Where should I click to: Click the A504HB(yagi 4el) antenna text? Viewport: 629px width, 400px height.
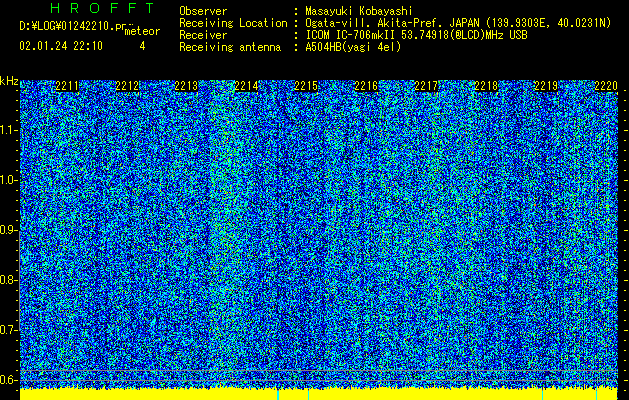click(353, 47)
